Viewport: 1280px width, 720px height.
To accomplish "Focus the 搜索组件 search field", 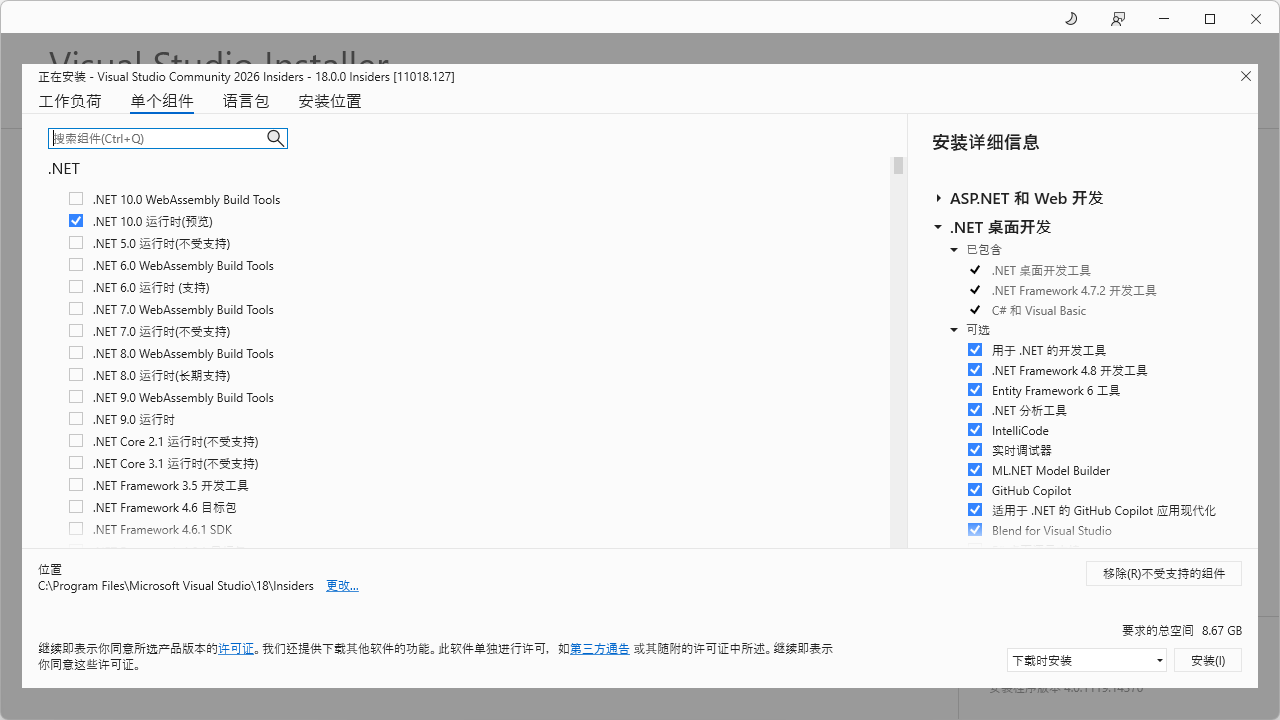I will [157, 139].
